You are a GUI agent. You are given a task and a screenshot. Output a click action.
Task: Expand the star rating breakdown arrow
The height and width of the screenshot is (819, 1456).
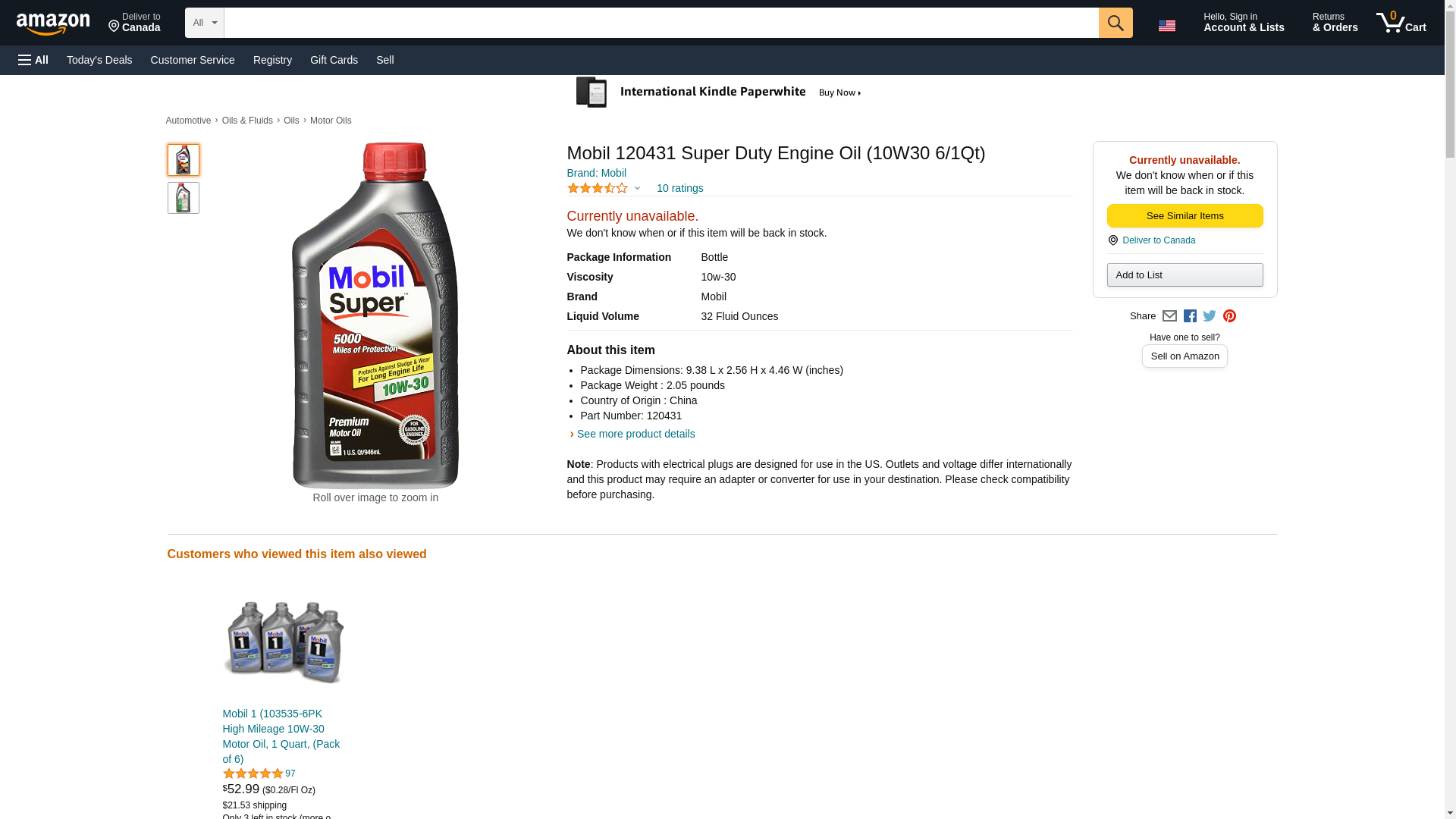tap(637, 188)
